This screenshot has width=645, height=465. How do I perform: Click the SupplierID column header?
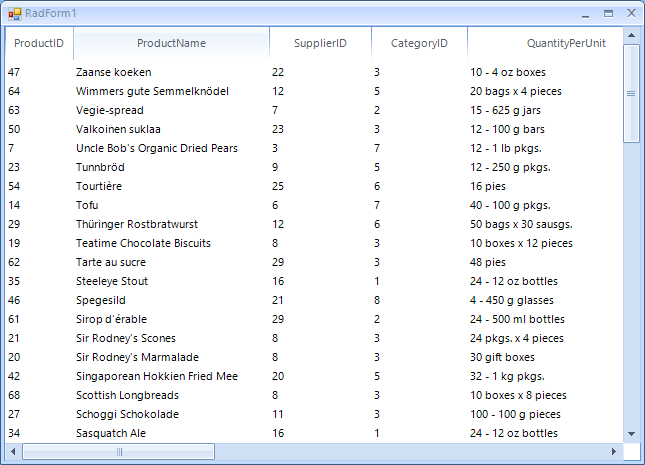pos(320,43)
